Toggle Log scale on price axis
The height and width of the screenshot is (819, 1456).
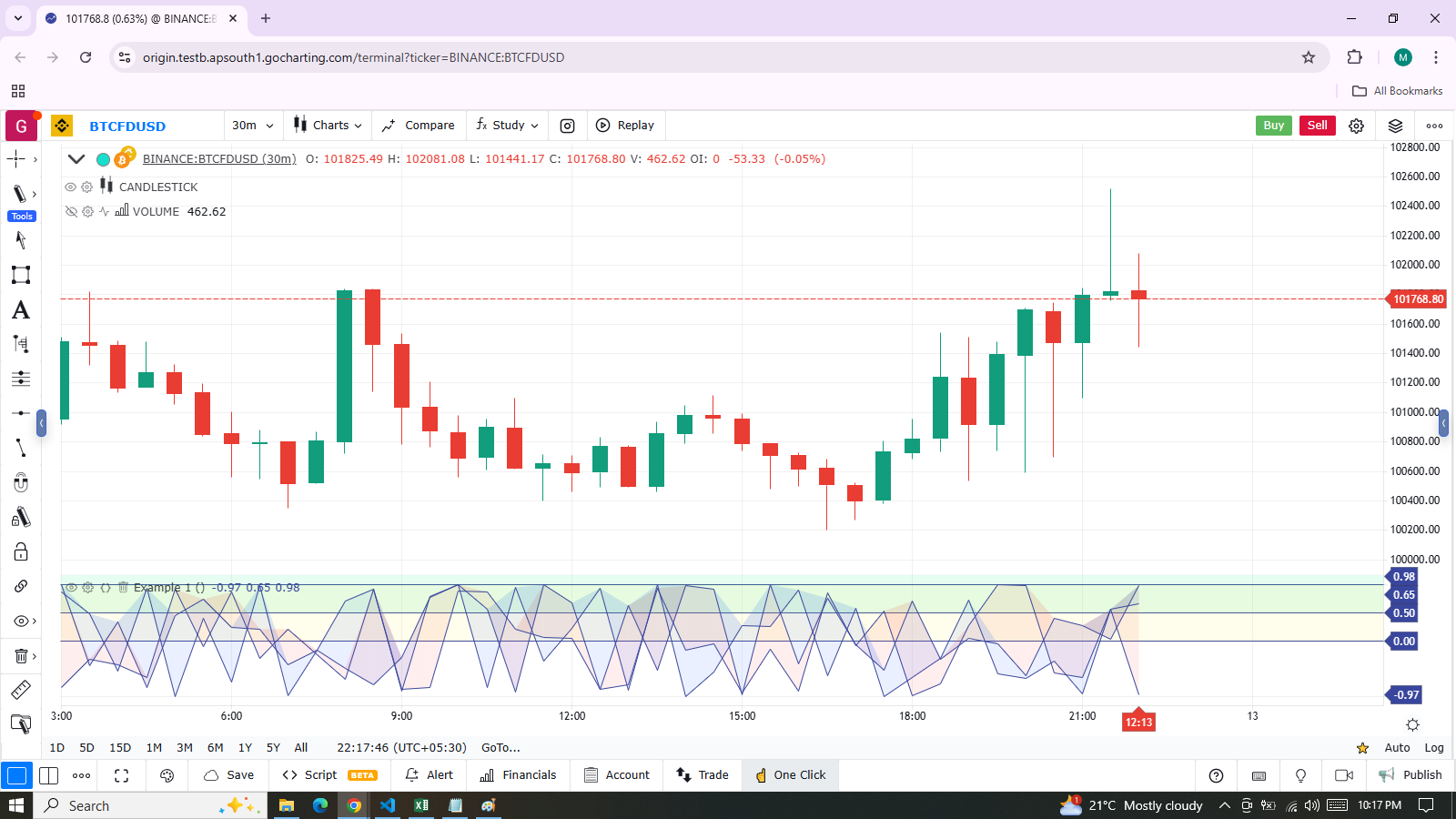click(x=1434, y=747)
